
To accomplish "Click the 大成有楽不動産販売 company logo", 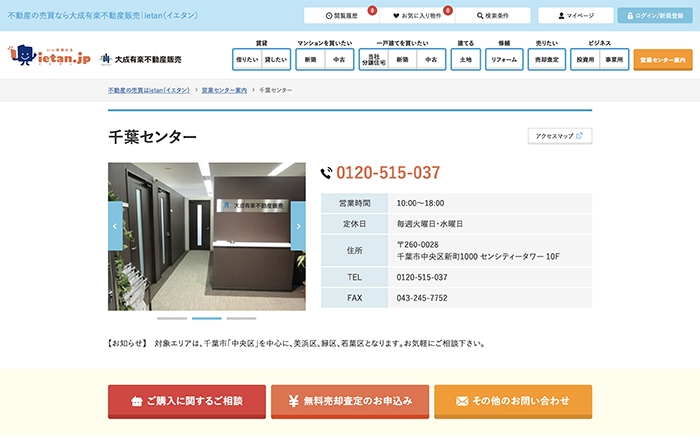I will tap(141, 59).
